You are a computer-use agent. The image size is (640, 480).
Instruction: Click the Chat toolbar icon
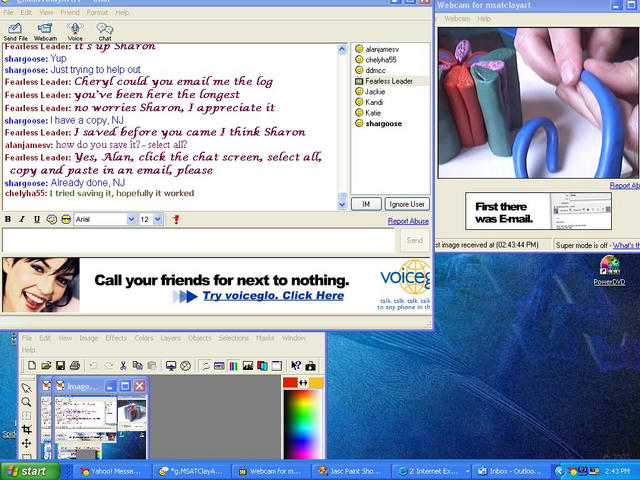(x=105, y=32)
